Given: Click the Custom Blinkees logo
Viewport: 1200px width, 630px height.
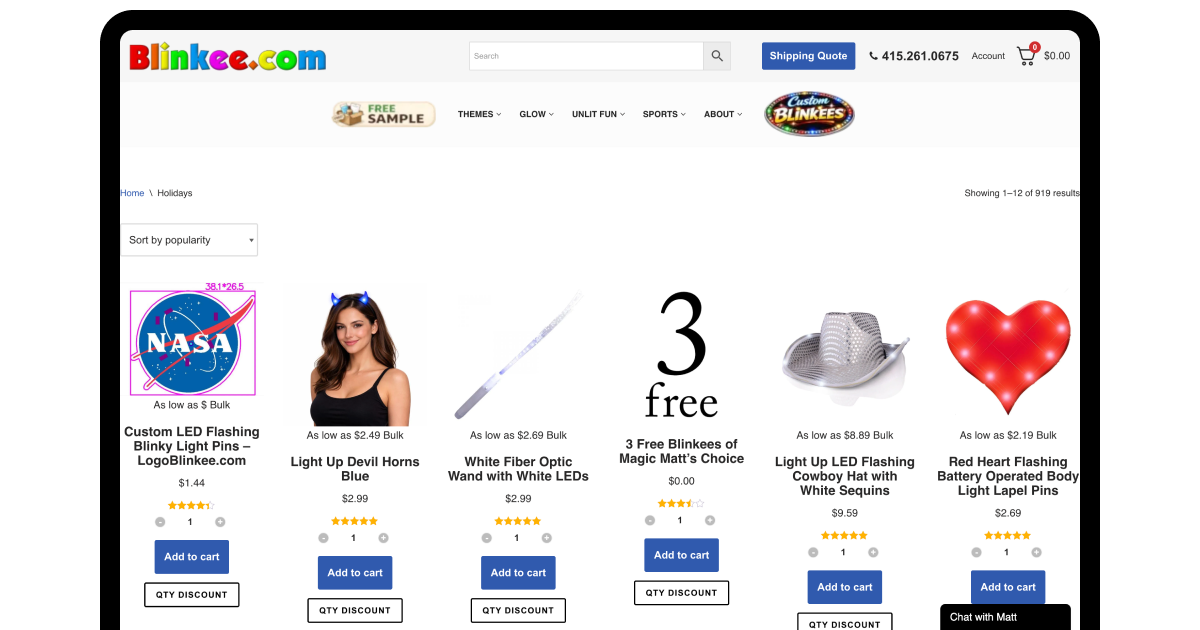Looking at the screenshot, I should (809, 114).
